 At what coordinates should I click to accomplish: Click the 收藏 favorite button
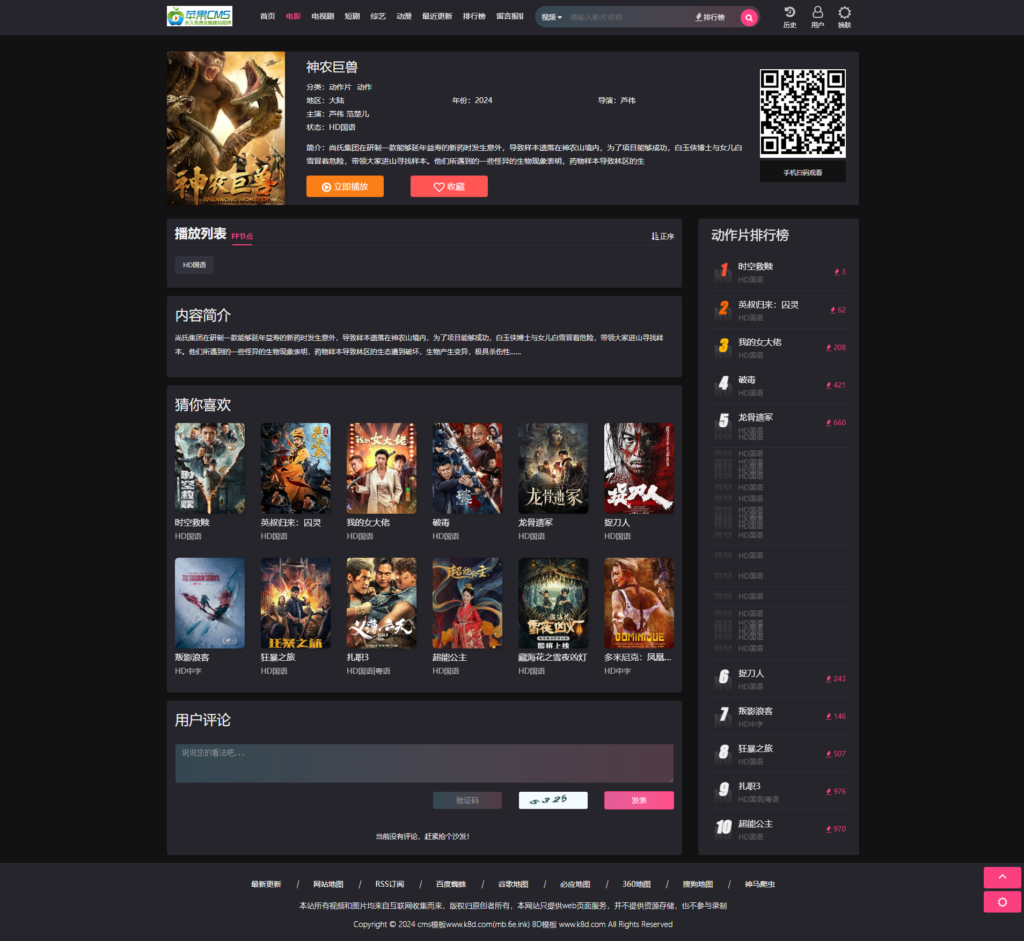[x=449, y=186]
